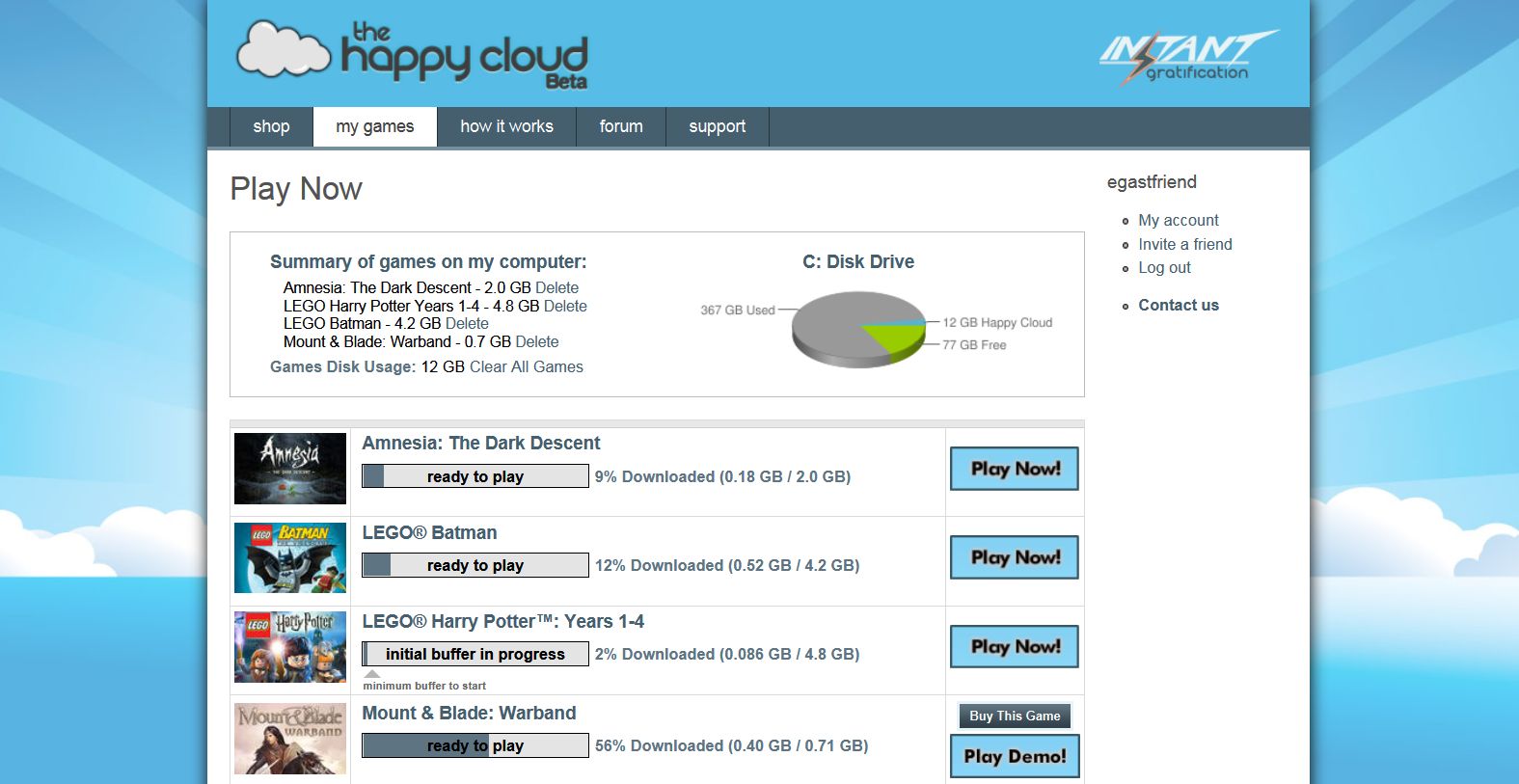The image size is (1519, 784).
Task: Go to the forum tab
Action: tap(621, 126)
